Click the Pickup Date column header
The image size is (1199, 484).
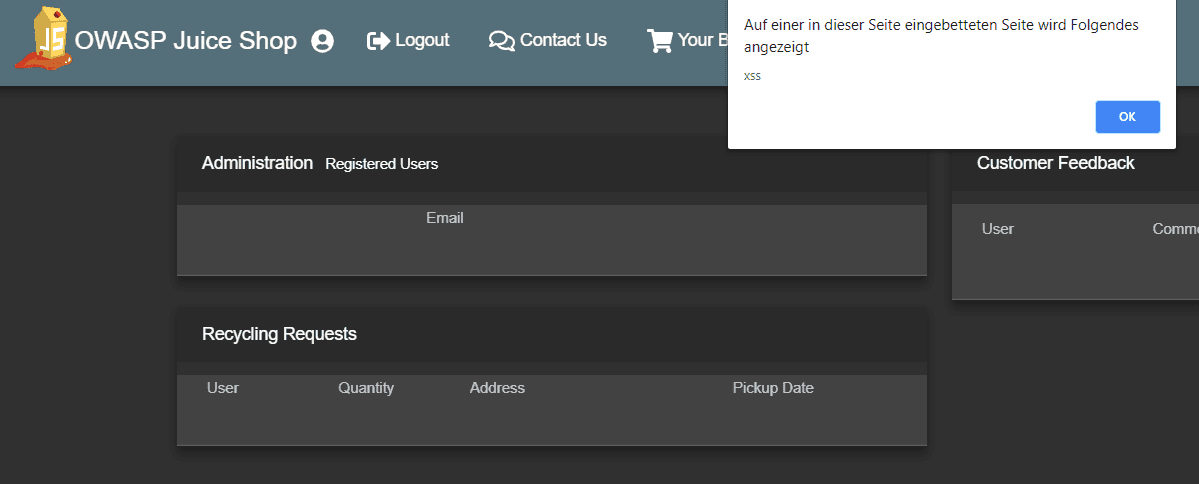coord(773,388)
